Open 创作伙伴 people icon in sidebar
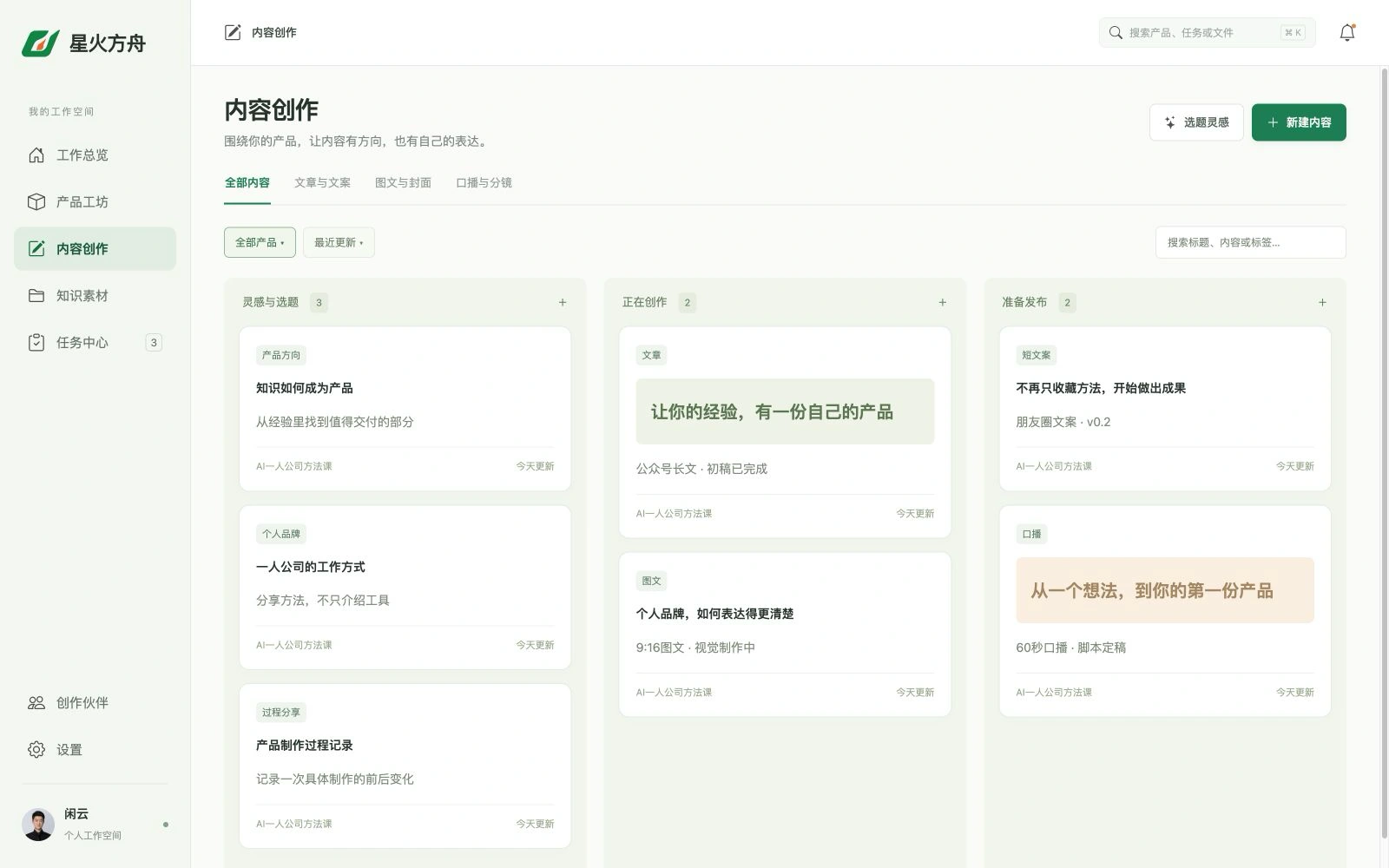The width and height of the screenshot is (1389, 868). click(x=36, y=703)
